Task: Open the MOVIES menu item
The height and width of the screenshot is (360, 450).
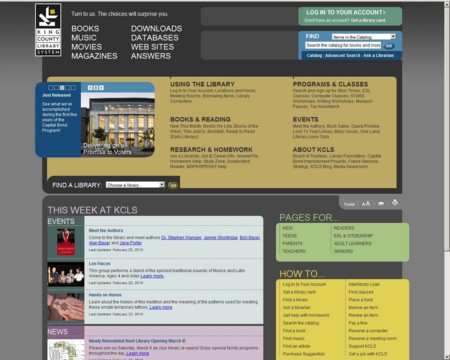Action: [86, 47]
